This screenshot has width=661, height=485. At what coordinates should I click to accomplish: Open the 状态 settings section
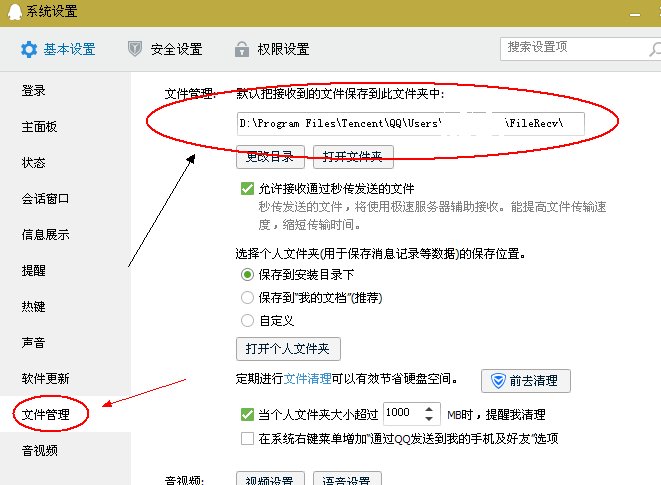(34, 163)
